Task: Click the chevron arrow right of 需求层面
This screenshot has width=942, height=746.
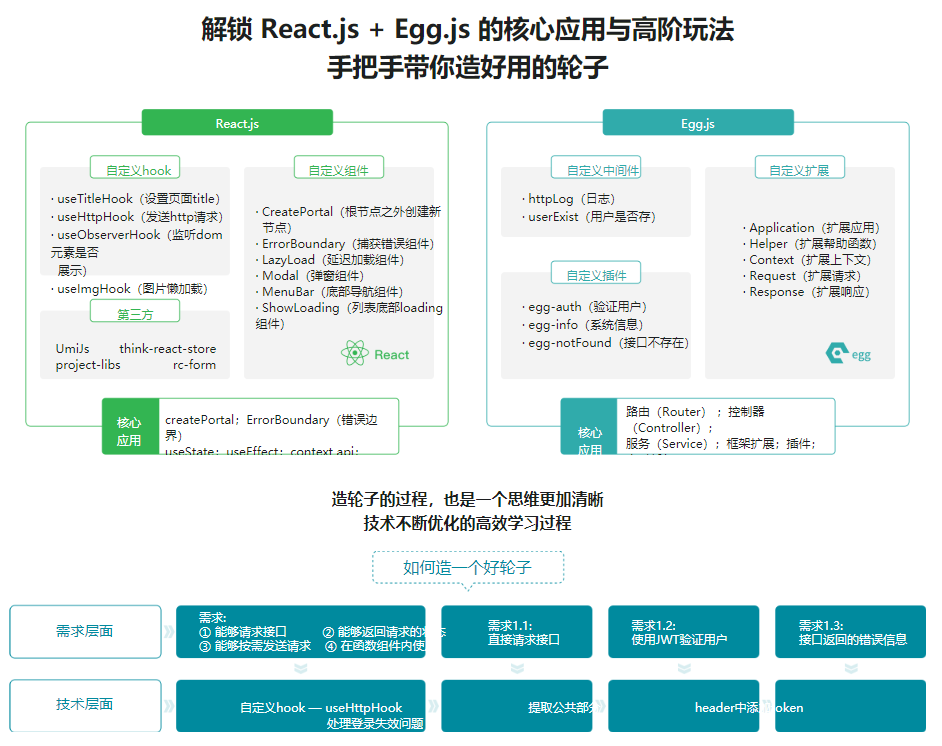Action: 170,631
